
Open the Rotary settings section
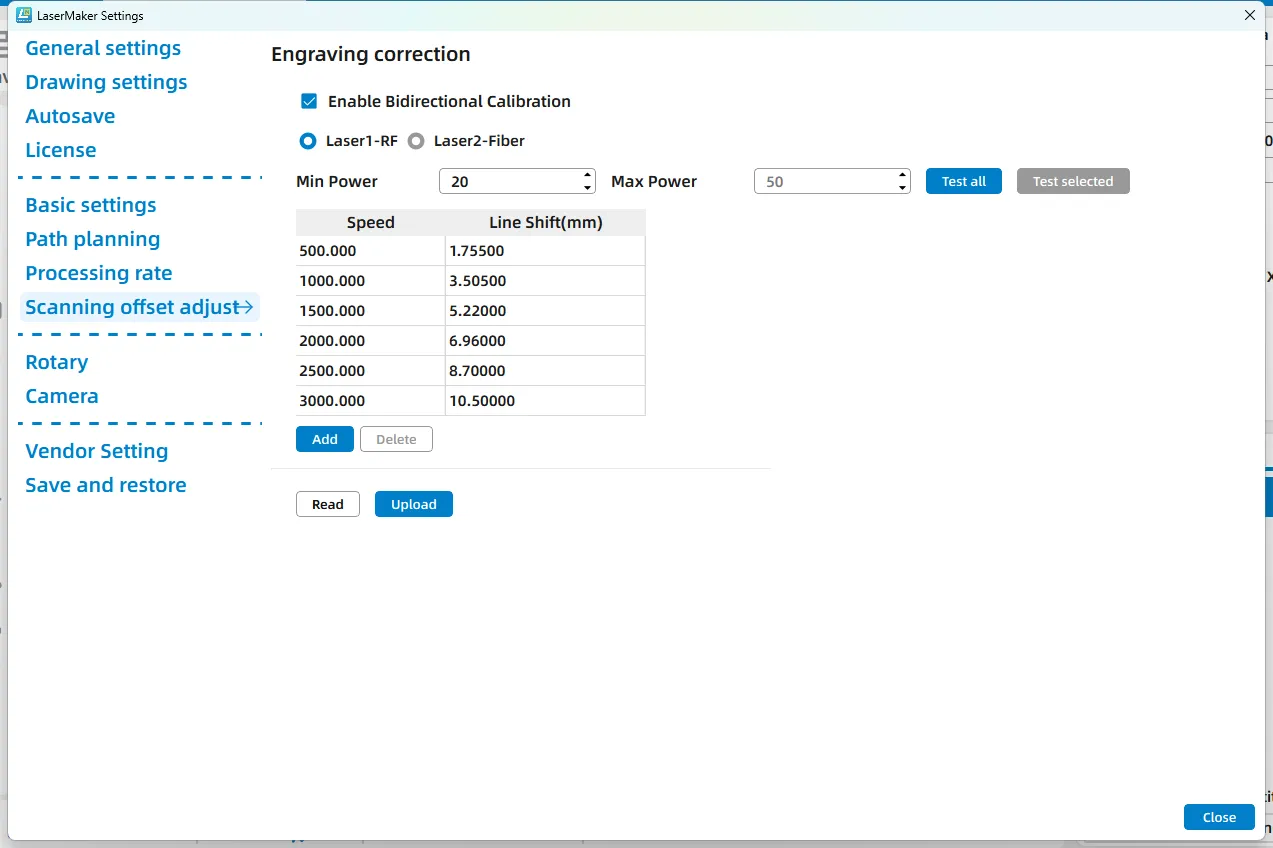(56, 362)
